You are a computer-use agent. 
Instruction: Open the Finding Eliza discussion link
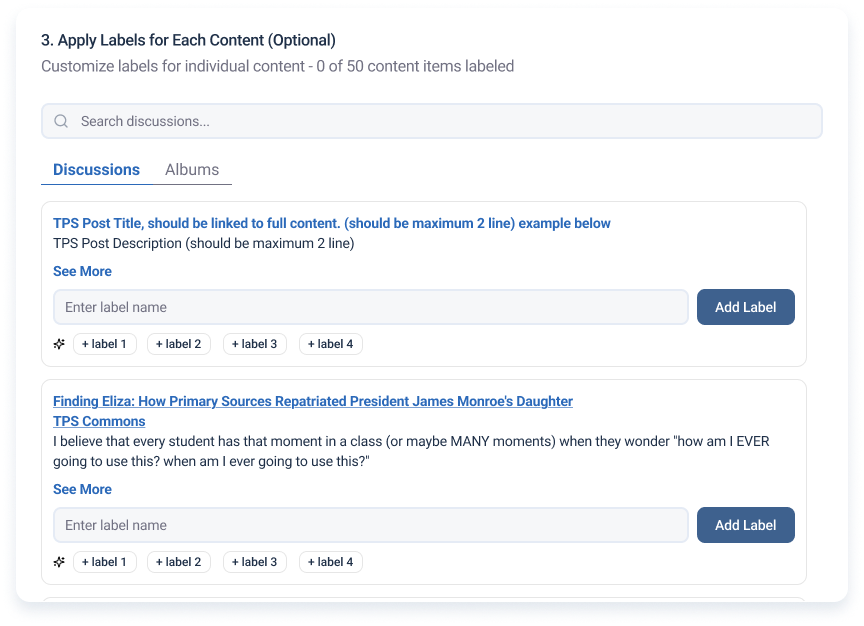(313, 401)
